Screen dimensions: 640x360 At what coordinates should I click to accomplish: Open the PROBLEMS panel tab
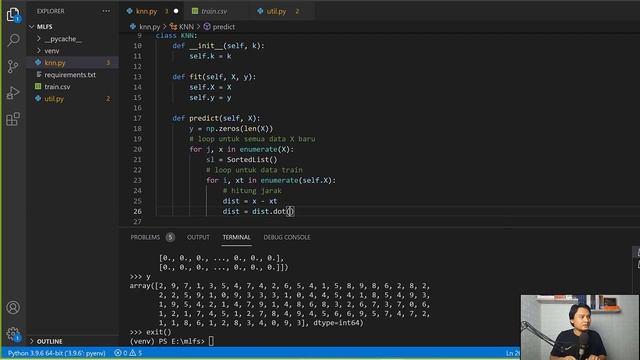point(145,237)
